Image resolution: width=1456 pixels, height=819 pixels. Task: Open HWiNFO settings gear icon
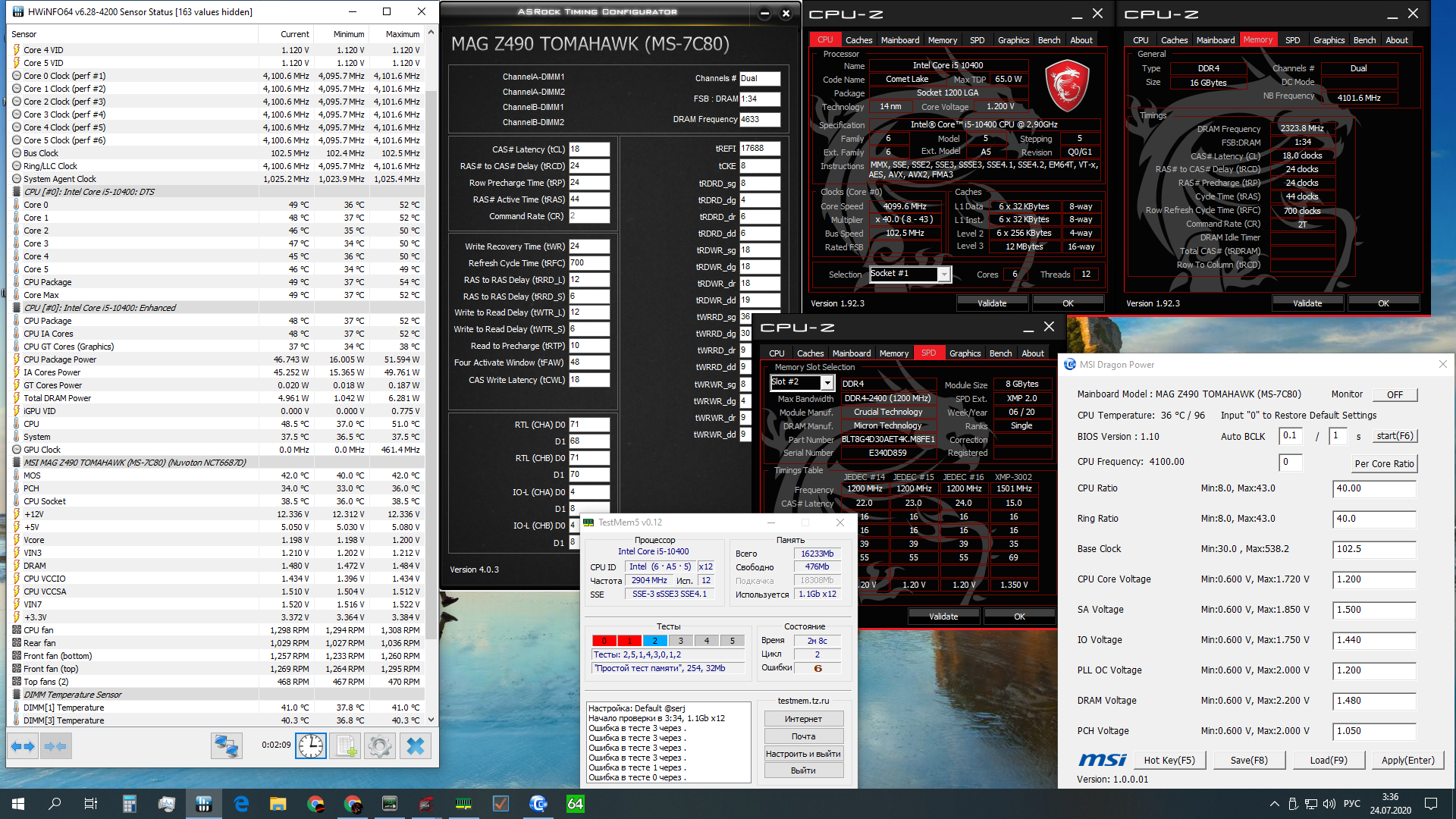tap(379, 746)
